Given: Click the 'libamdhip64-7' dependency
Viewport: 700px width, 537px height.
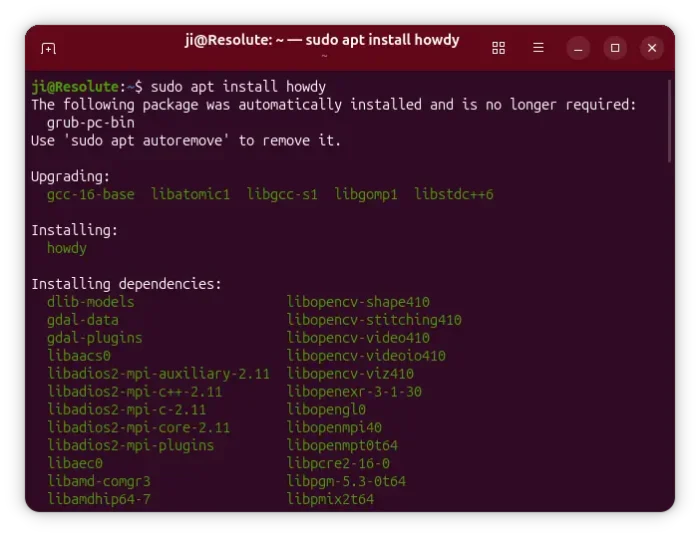Looking at the screenshot, I should (99, 499).
